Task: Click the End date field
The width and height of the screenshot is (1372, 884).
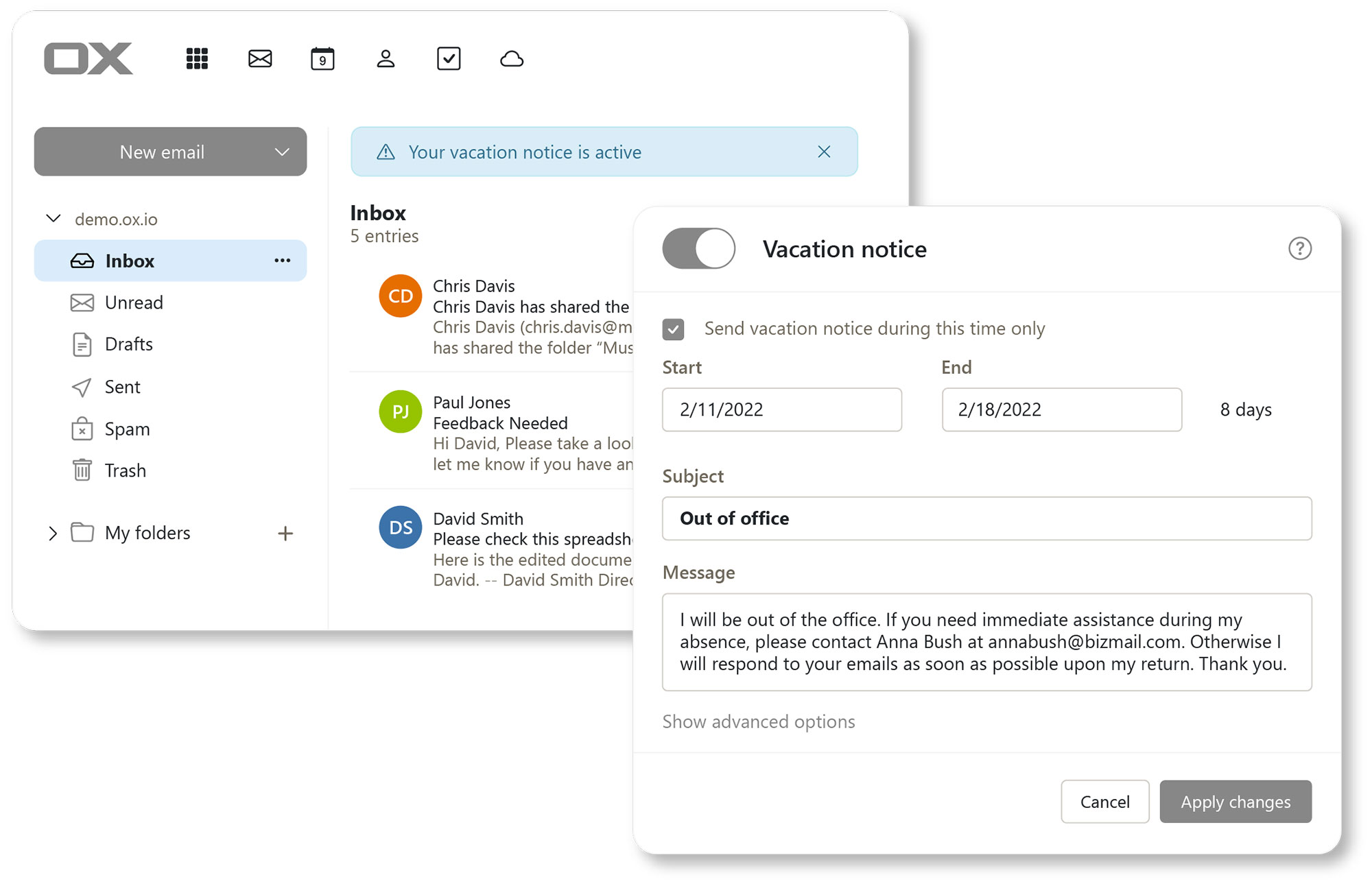Action: pyautogui.click(x=1062, y=409)
